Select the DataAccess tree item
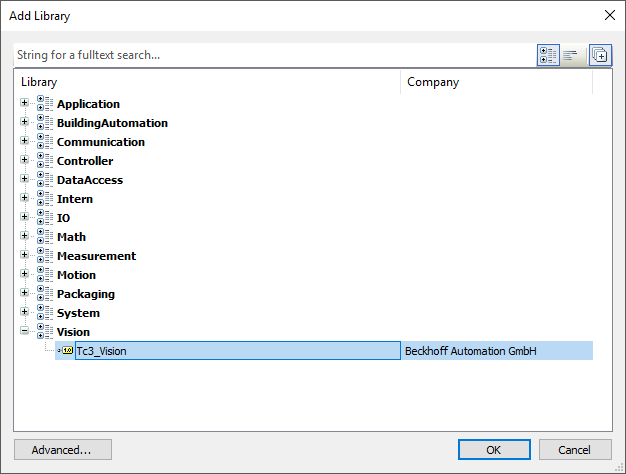Viewport: 626px width, 474px height. (x=90, y=180)
